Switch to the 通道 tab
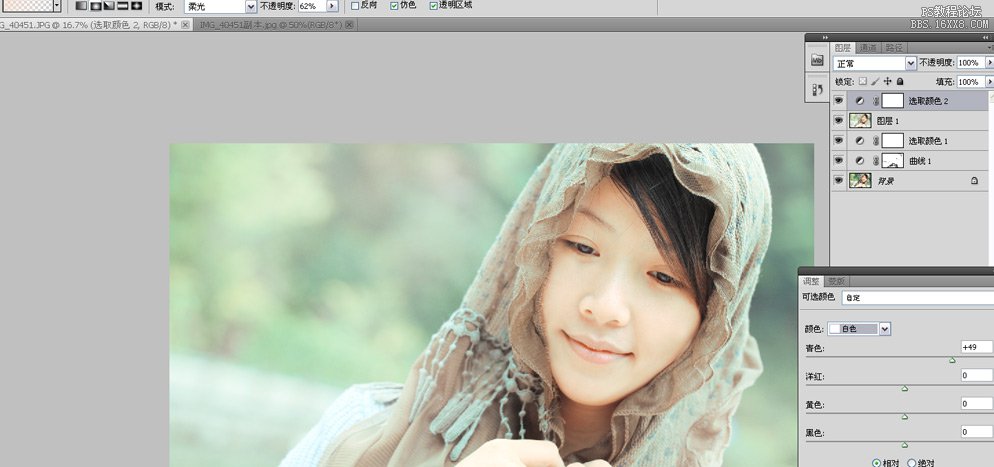994x467 pixels. [x=868, y=48]
